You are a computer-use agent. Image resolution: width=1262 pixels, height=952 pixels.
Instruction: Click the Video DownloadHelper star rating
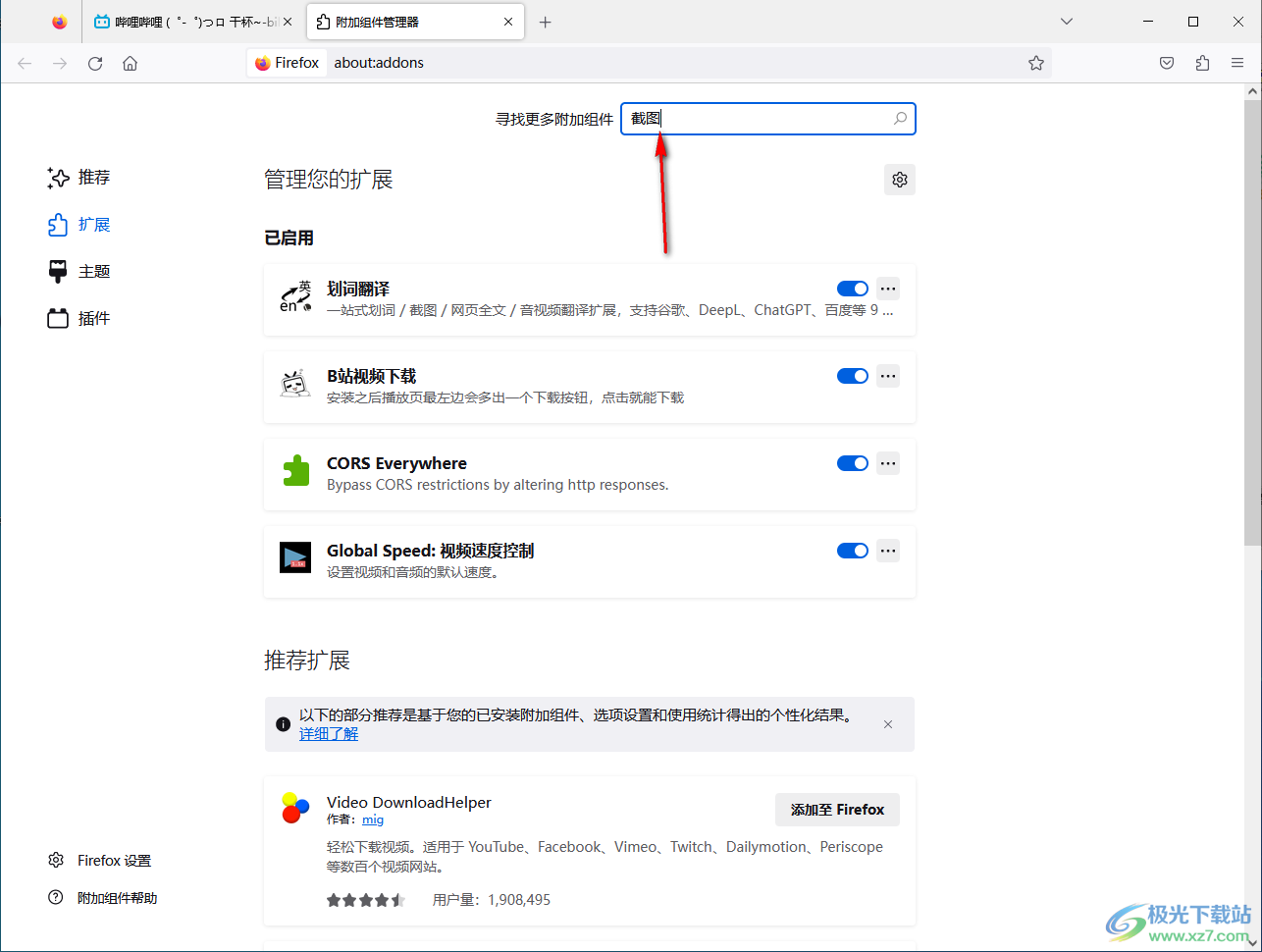366,900
